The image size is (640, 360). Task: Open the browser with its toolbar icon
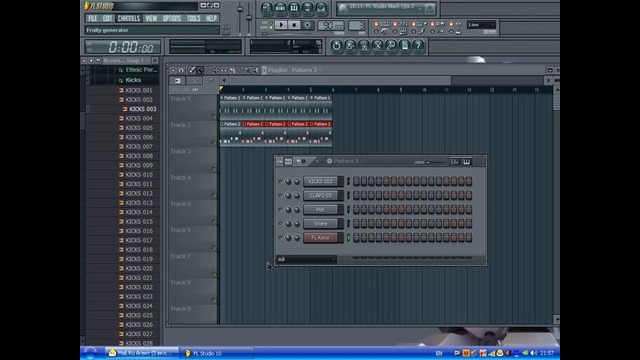[307, 8]
